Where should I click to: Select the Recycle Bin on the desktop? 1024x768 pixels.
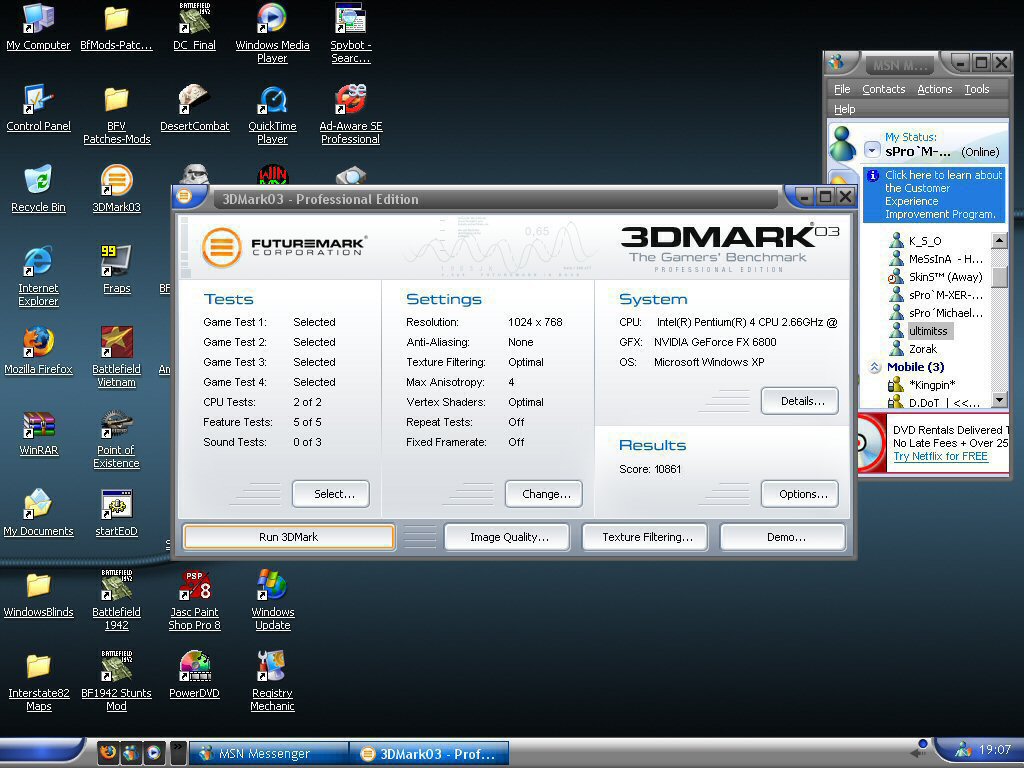38,190
